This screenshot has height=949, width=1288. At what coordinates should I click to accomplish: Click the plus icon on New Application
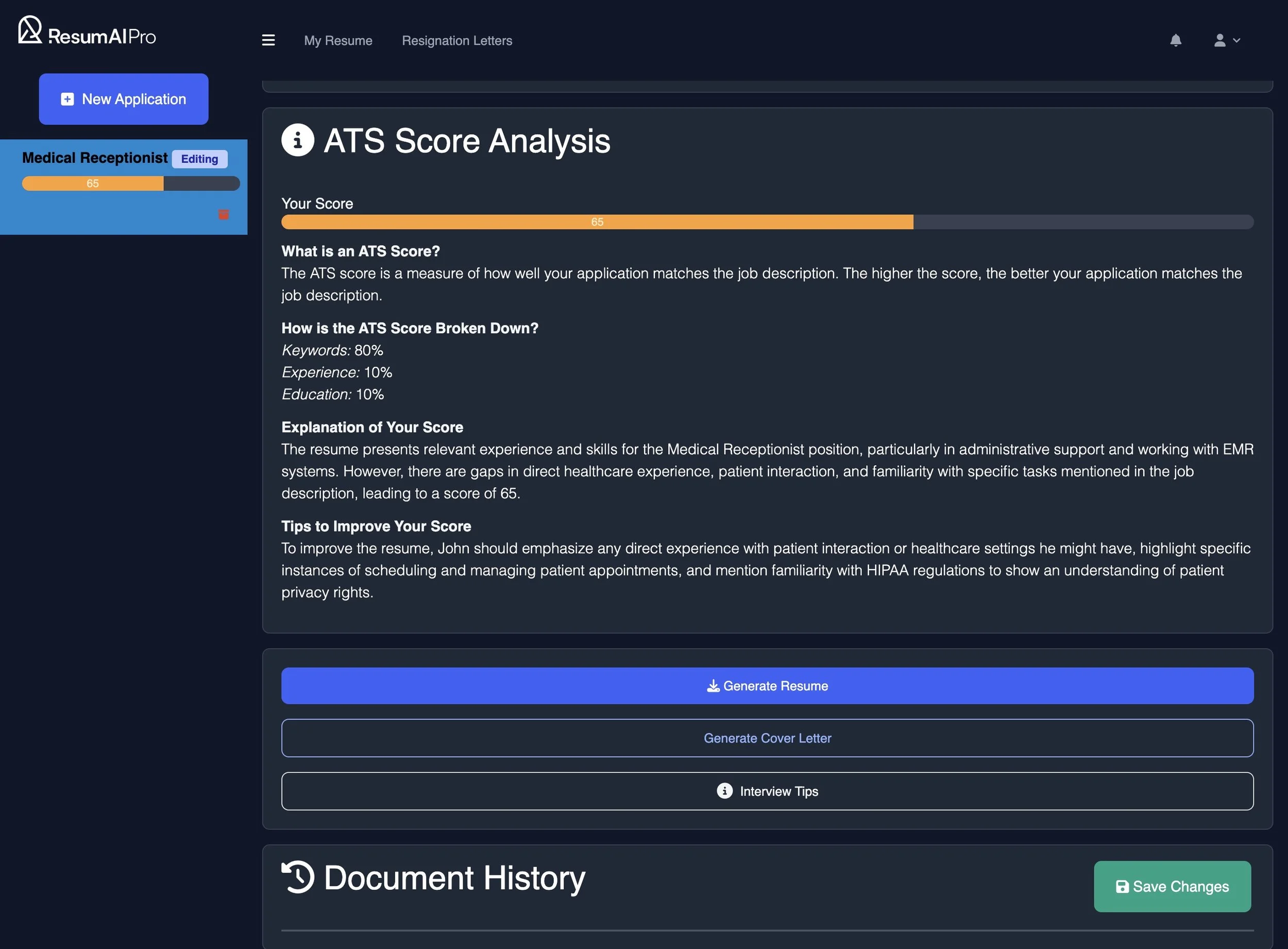coord(67,99)
